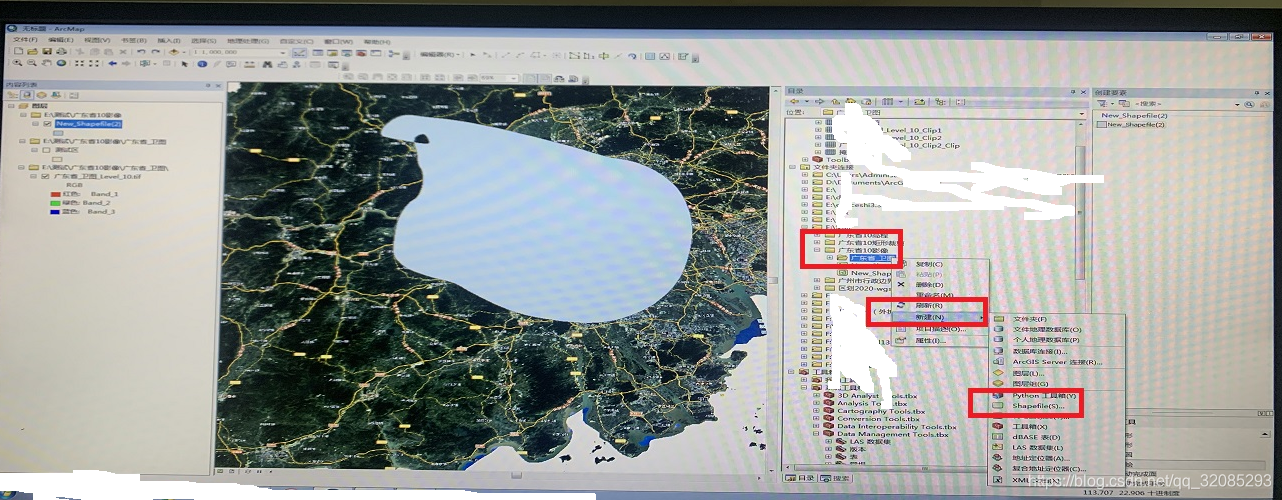Select List By Drawing Order icon

tap(12, 95)
